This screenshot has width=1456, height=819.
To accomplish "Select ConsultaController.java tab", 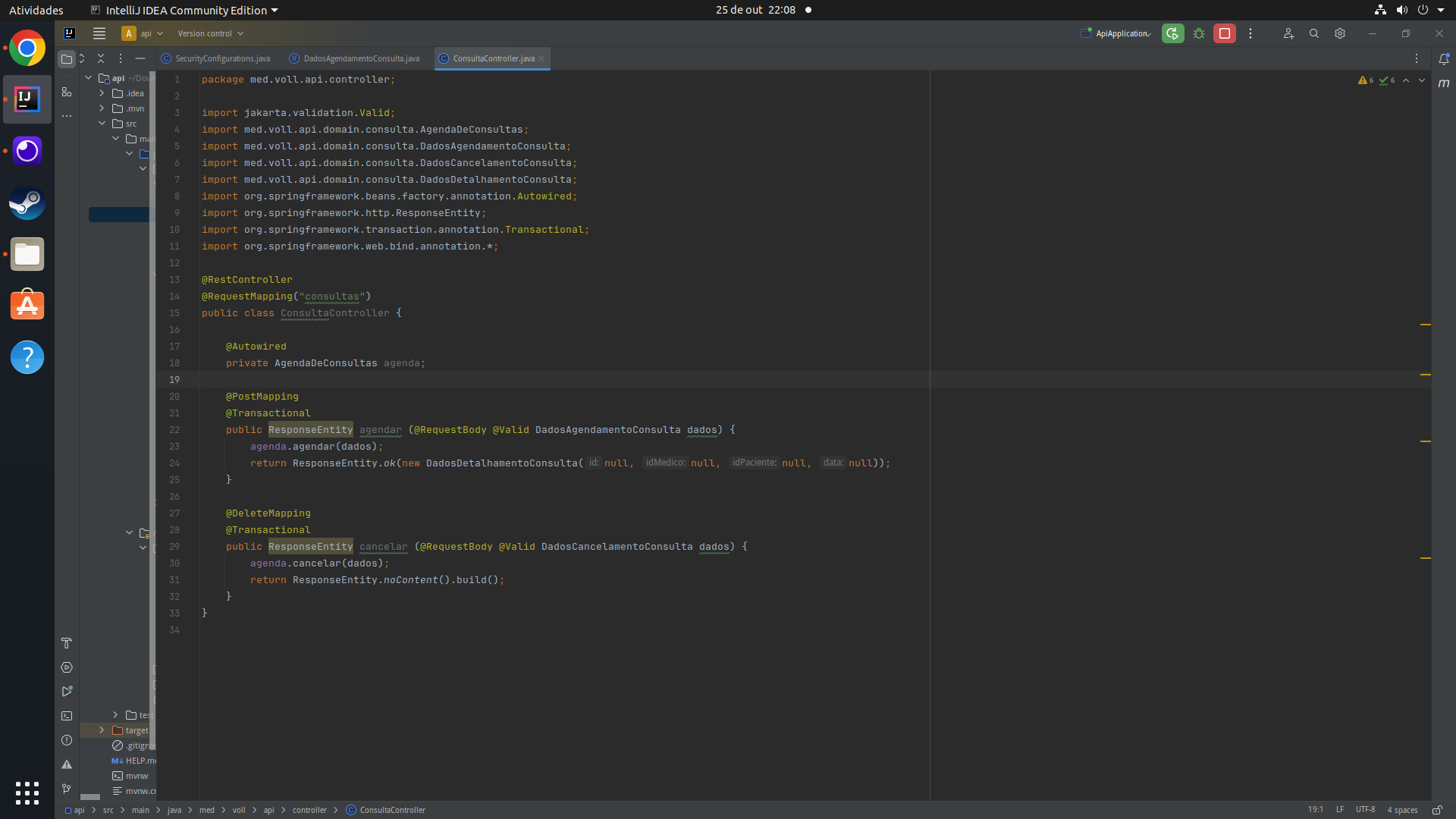I will [x=494, y=58].
